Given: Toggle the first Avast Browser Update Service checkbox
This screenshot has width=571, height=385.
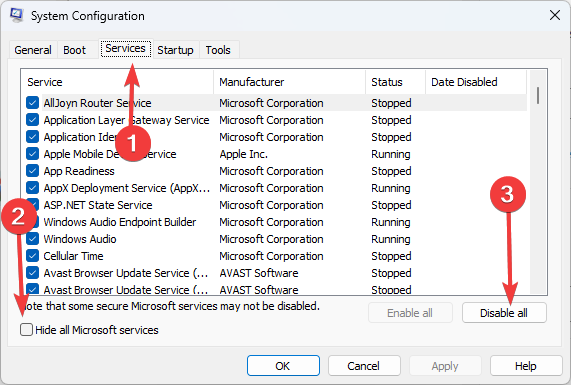Looking at the screenshot, I should coord(32,273).
